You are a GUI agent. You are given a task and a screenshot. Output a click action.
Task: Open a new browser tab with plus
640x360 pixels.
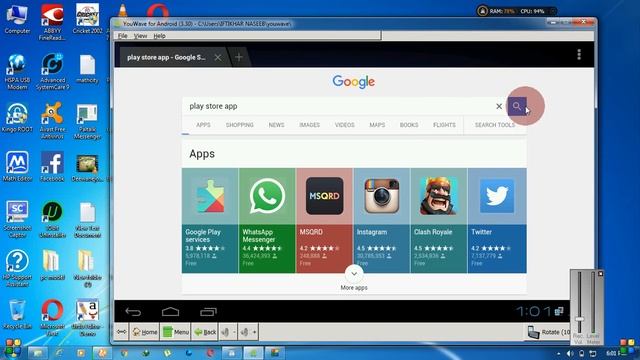239,57
